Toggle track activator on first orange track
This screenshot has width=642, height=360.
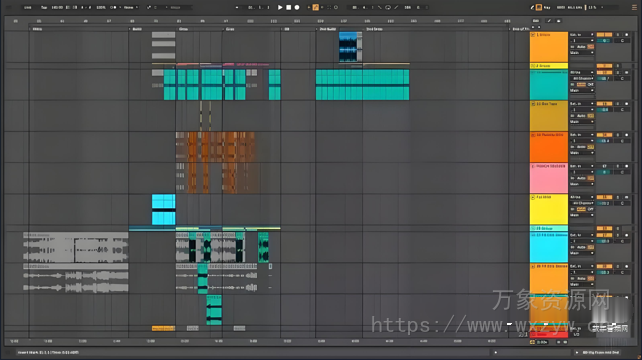pos(604,35)
